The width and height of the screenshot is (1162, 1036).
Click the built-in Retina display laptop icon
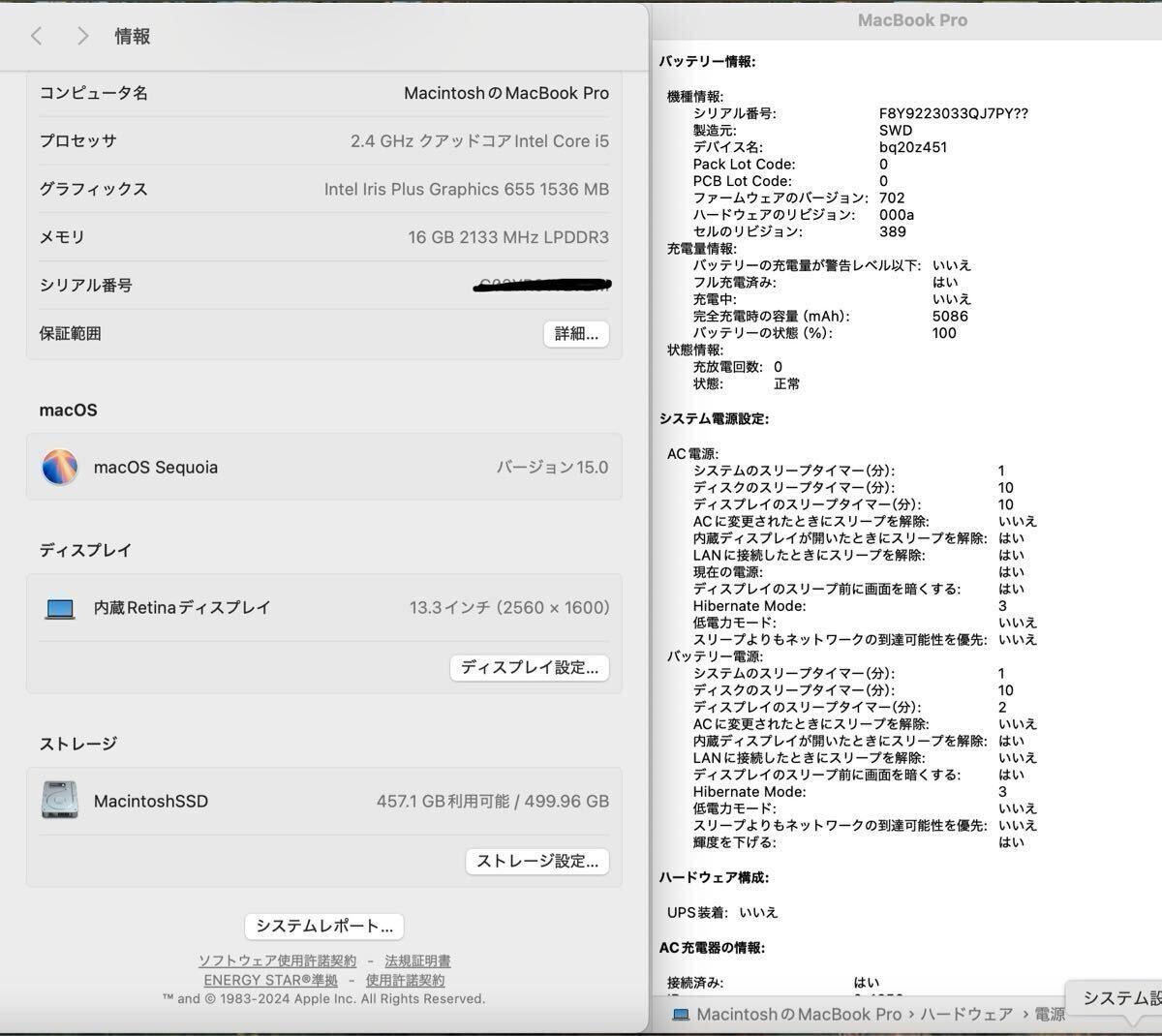pyautogui.click(x=60, y=608)
